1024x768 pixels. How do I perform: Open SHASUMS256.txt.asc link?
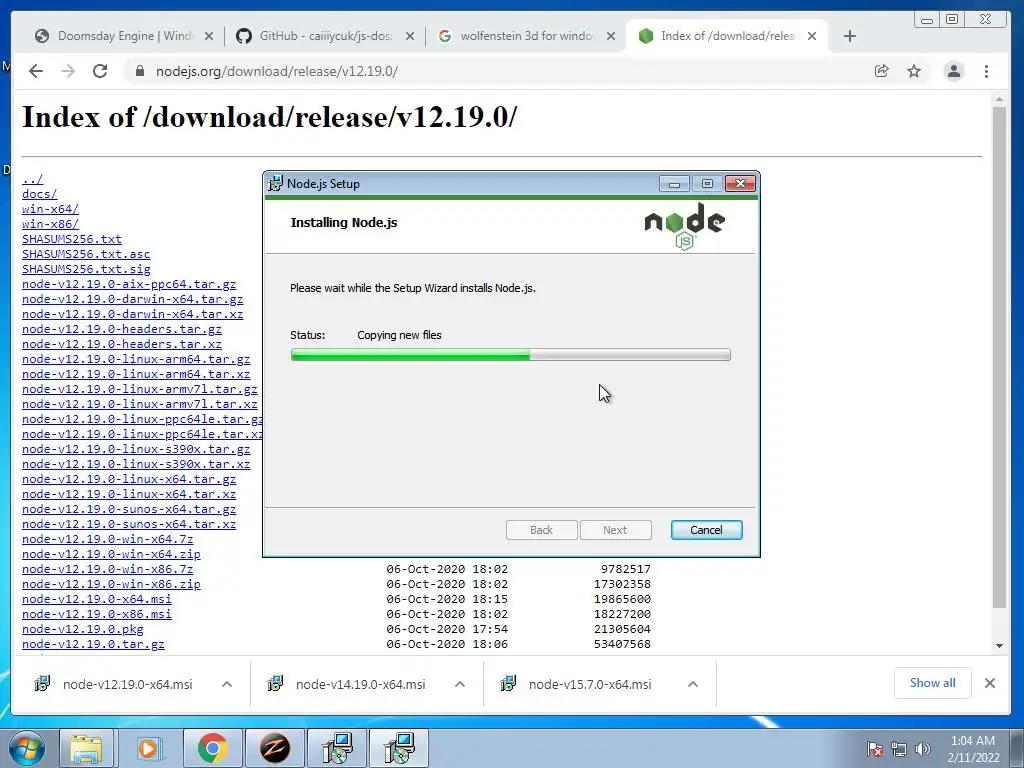coord(86,254)
